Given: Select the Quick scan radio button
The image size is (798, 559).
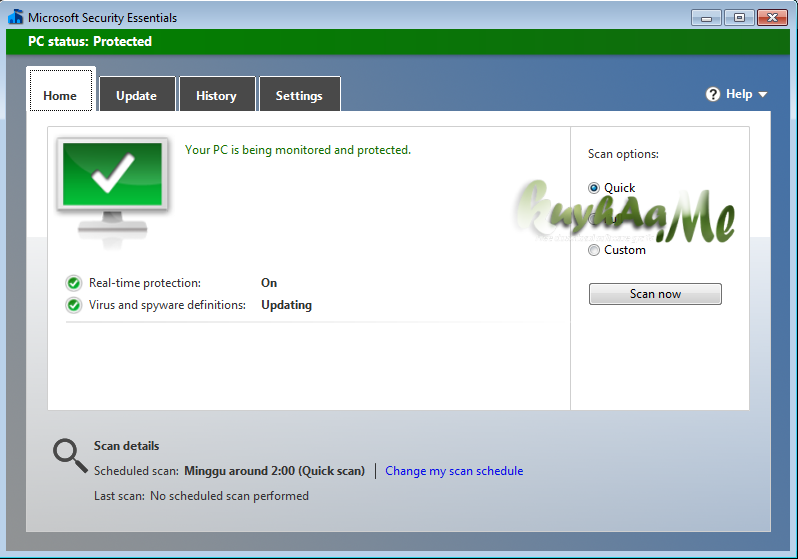Looking at the screenshot, I should 594,188.
